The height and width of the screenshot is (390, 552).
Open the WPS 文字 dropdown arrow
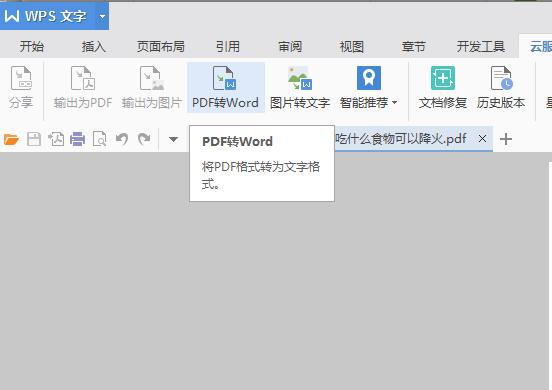coord(102,16)
